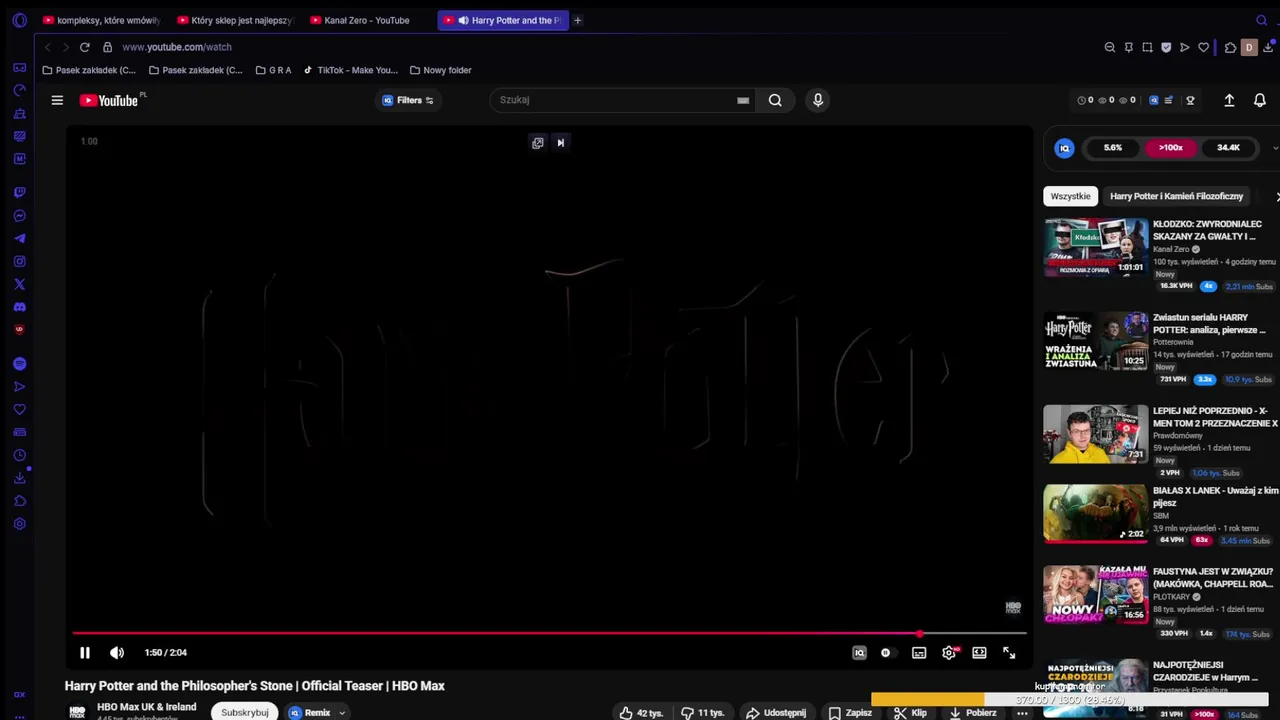Click the >100x vidIQ badge
The height and width of the screenshot is (720, 1280).
coord(1170,148)
